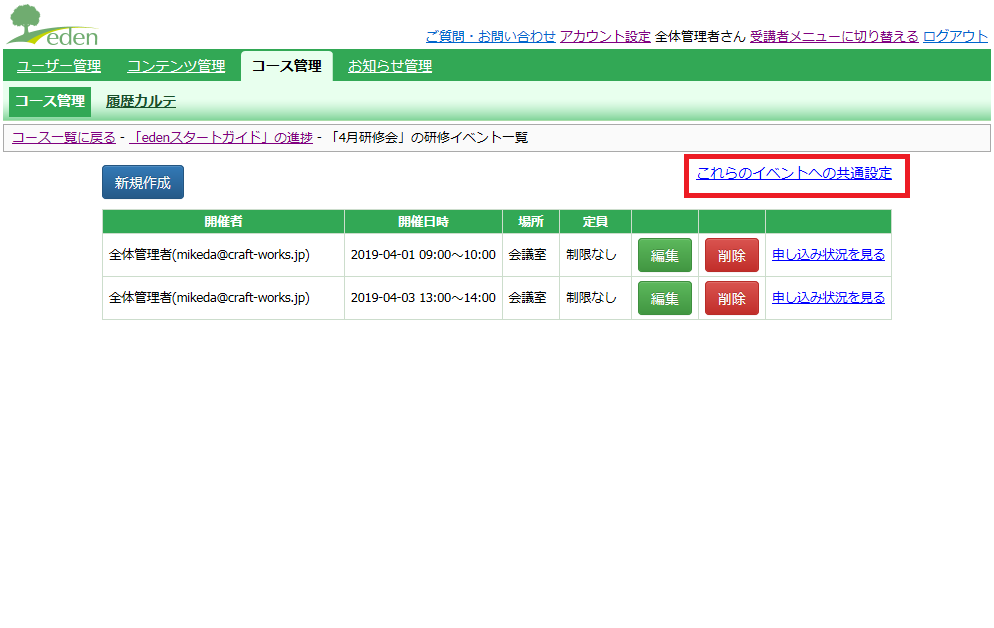Click 新規作成 button
This screenshot has height=628, width=994.
click(x=143, y=183)
